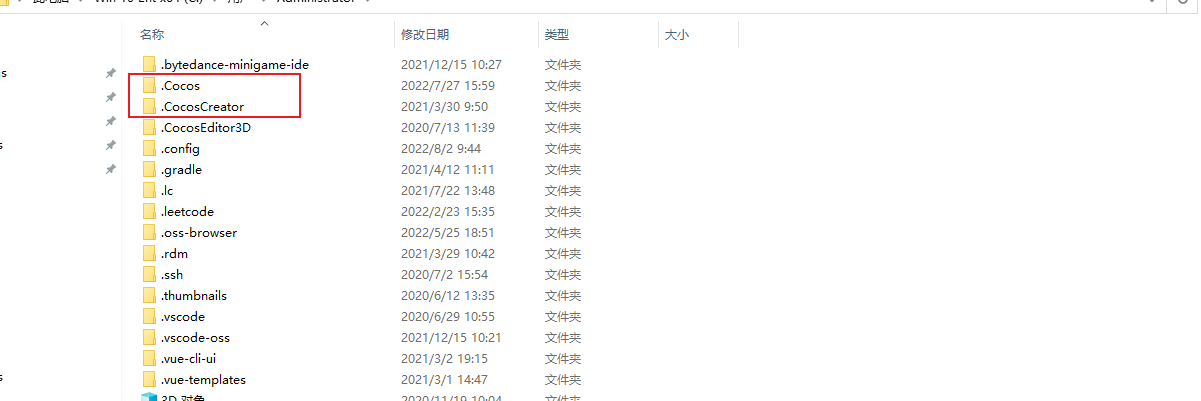Sort by the 大小 column header
Screen dimensions: 1201x401
click(677, 35)
